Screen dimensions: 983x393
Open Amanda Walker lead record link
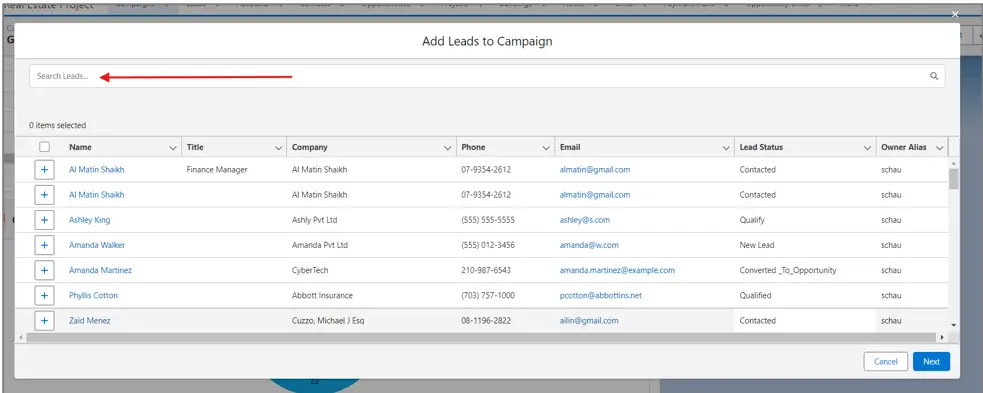point(97,245)
